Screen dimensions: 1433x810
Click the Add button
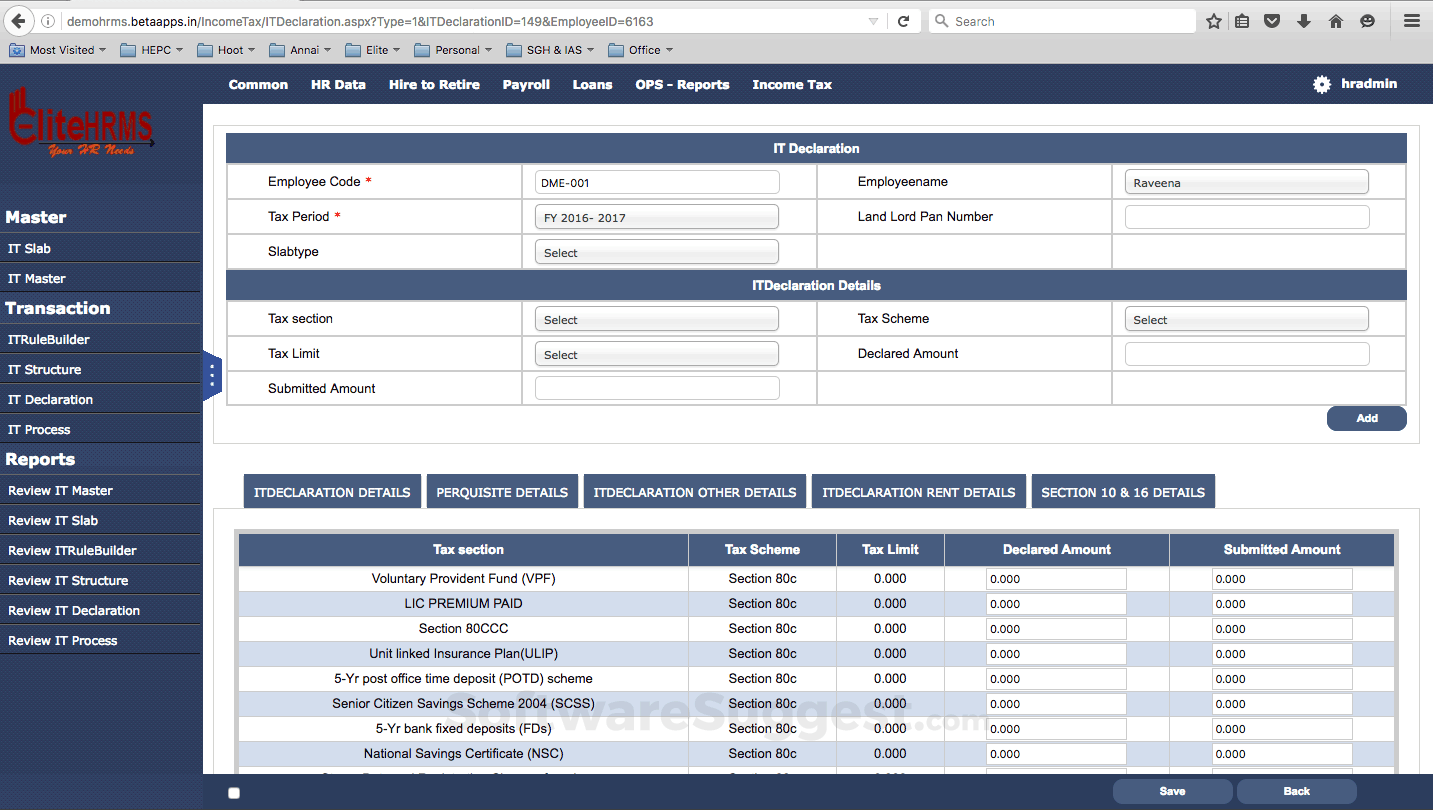point(1366,418)
